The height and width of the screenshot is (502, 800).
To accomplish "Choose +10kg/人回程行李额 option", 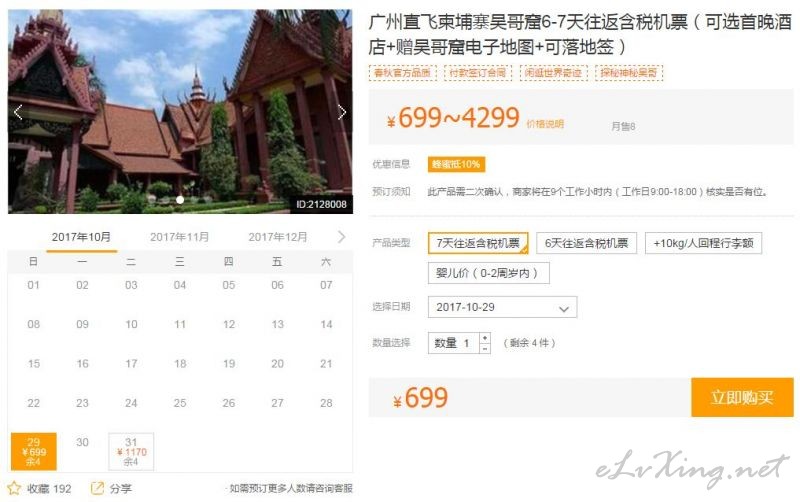I will tap(703, 243).
